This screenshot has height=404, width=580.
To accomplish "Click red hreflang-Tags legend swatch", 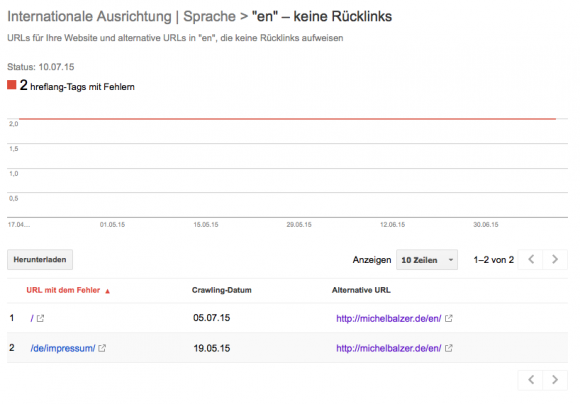I will click(12, 85).
